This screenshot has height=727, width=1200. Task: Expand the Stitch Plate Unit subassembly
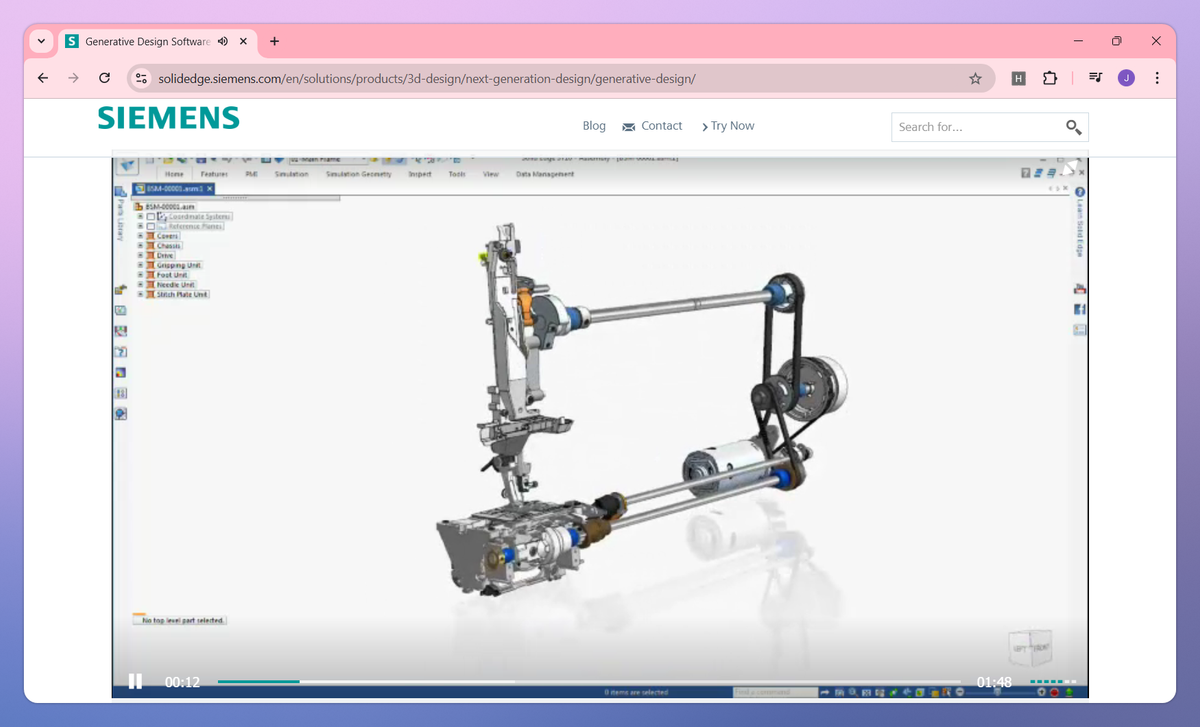[140, 294]
